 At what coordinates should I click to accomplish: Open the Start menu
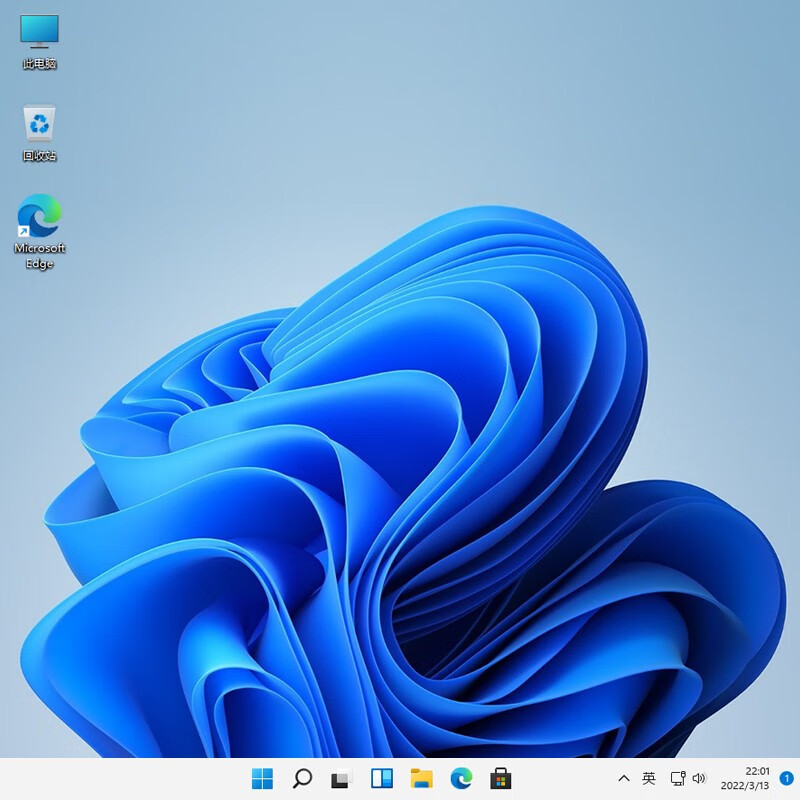[x=264, y=778]
